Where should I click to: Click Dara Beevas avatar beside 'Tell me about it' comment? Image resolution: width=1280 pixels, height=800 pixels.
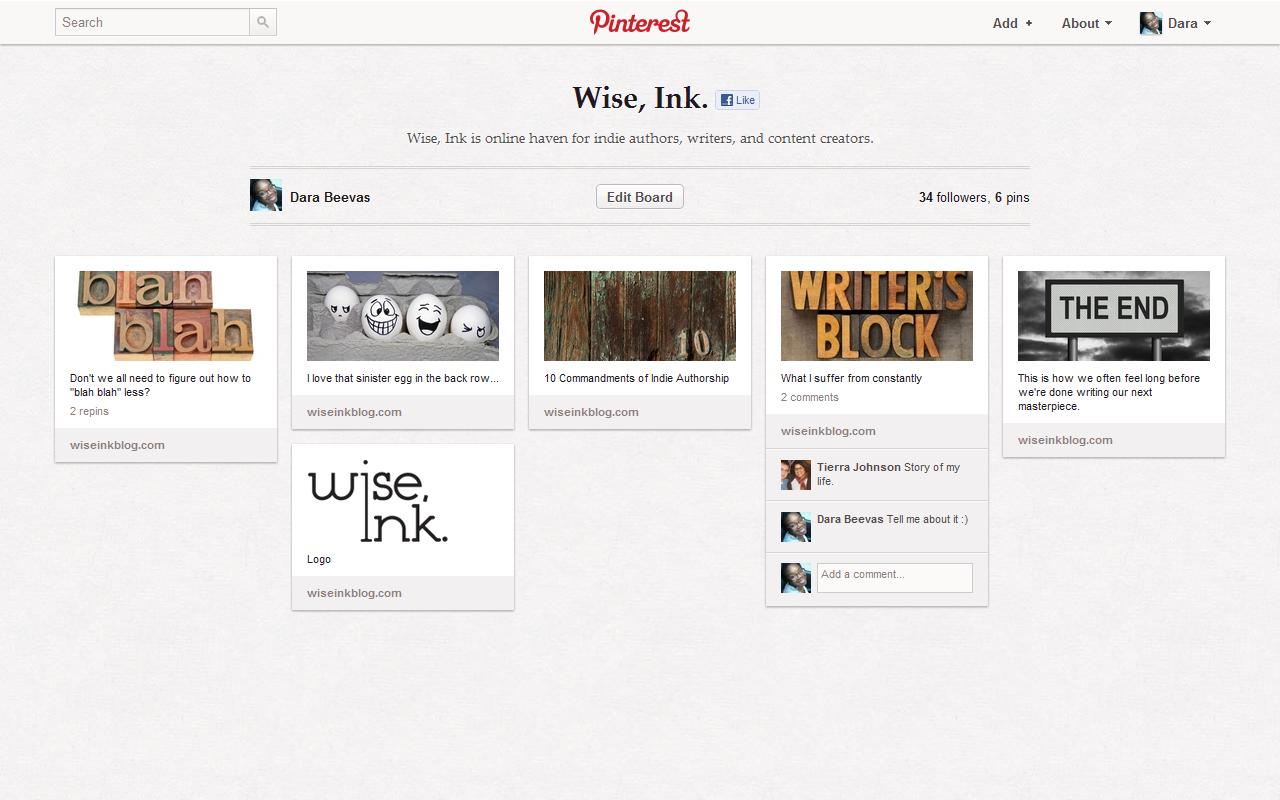[x=796, y=527]
